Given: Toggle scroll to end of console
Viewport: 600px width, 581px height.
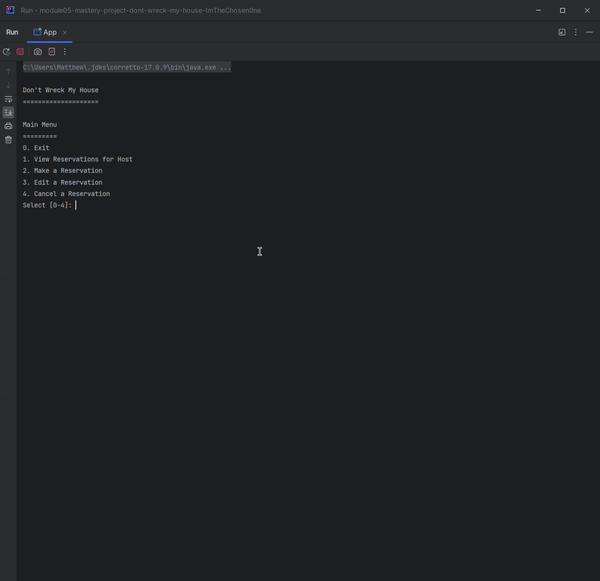Looking at the screenshot, I should pyautogui.click(x=9, y=112).
